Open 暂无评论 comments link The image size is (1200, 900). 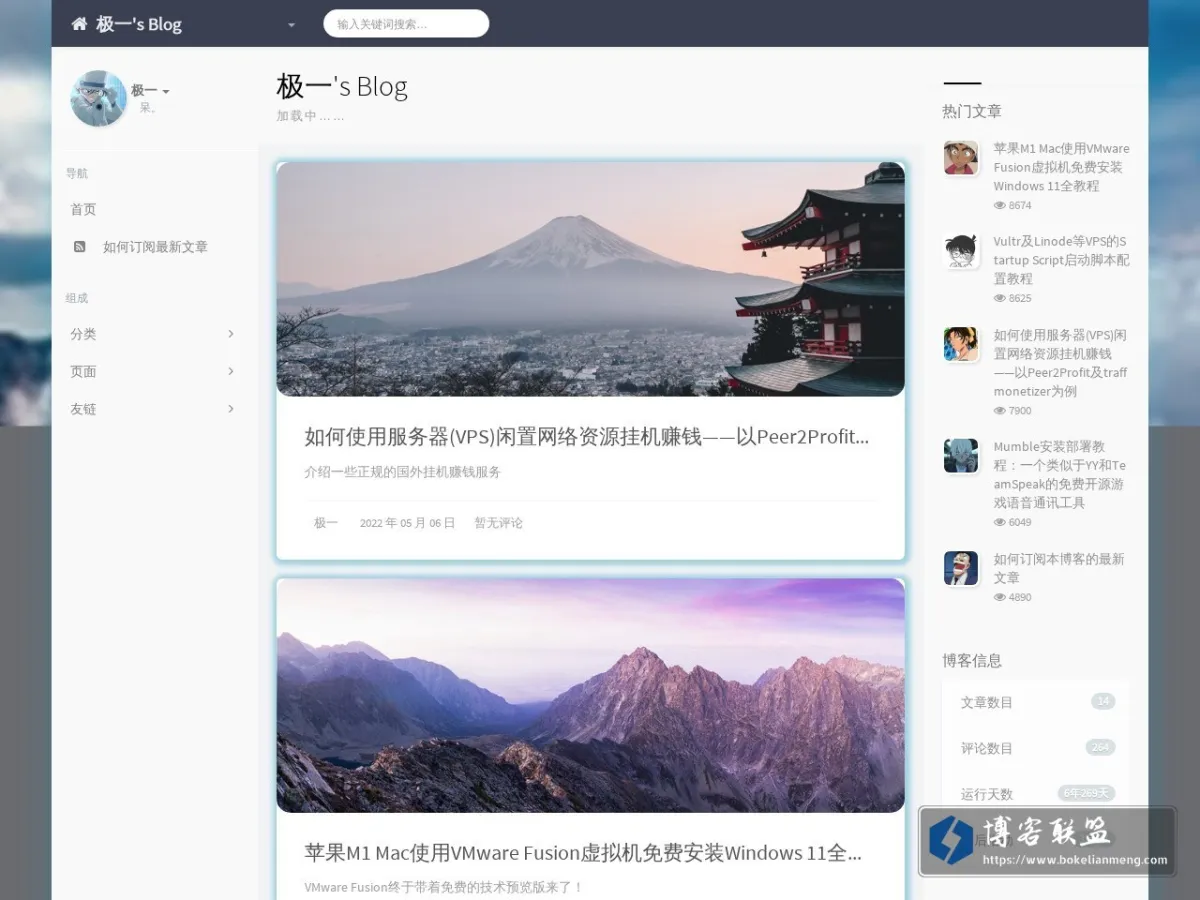498,523
